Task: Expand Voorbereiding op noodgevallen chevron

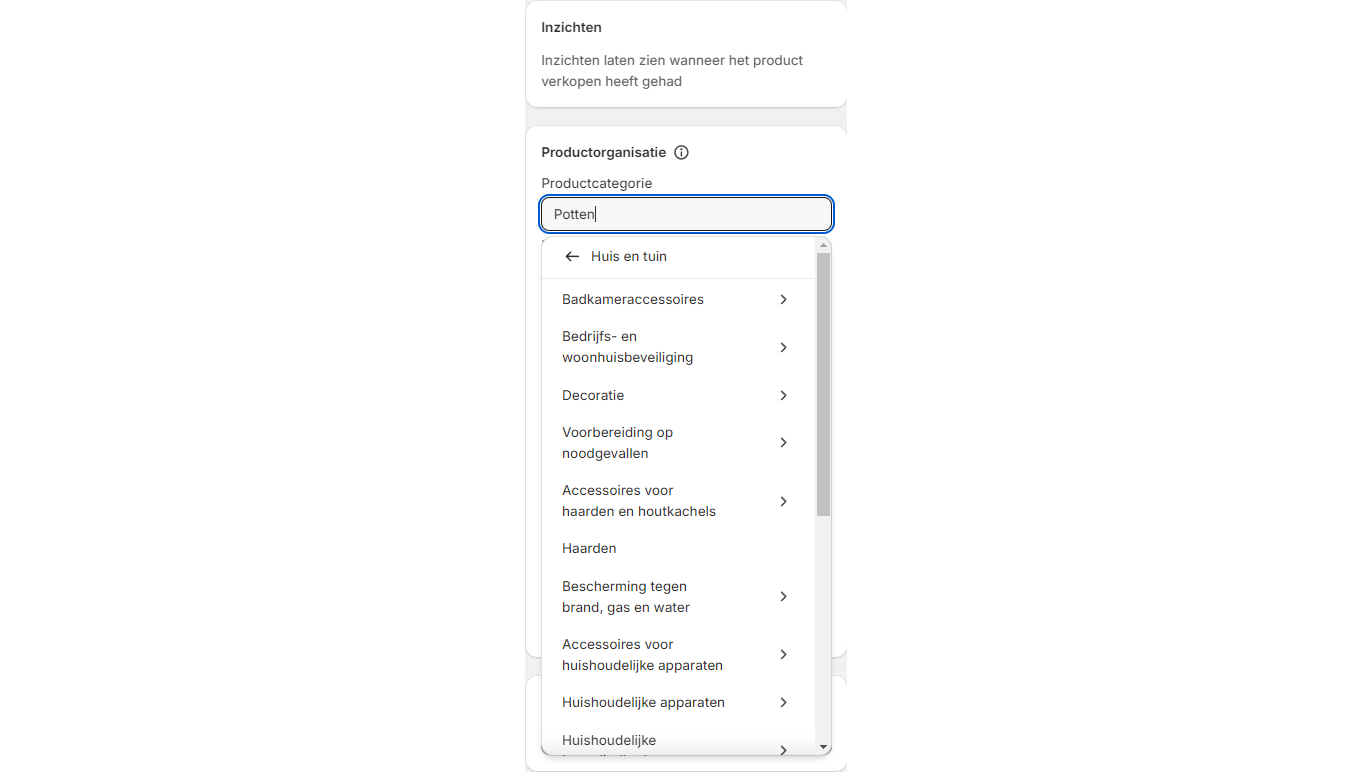Action: coord(783,443)
